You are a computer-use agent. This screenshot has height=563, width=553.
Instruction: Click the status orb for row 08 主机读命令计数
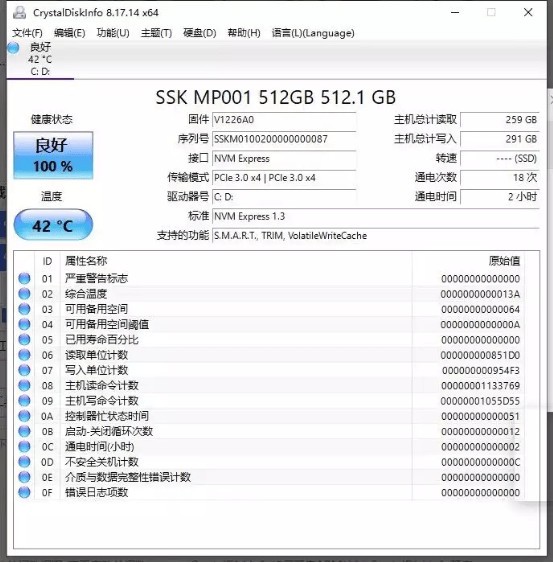tap(24, 385)
